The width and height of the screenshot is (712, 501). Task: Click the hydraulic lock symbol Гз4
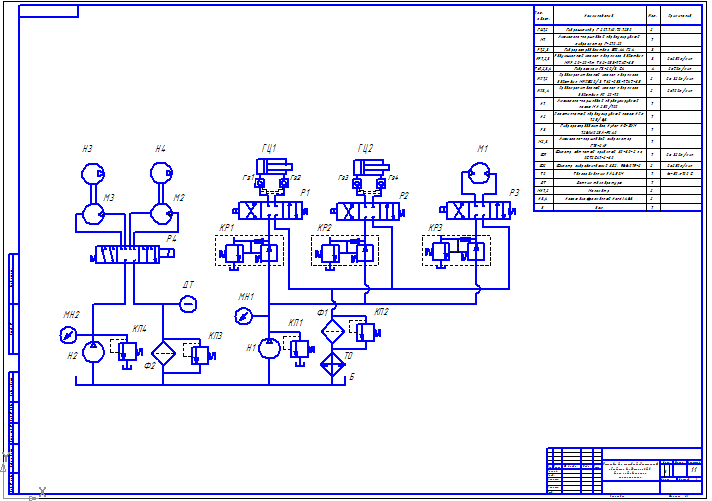point(381,184)
